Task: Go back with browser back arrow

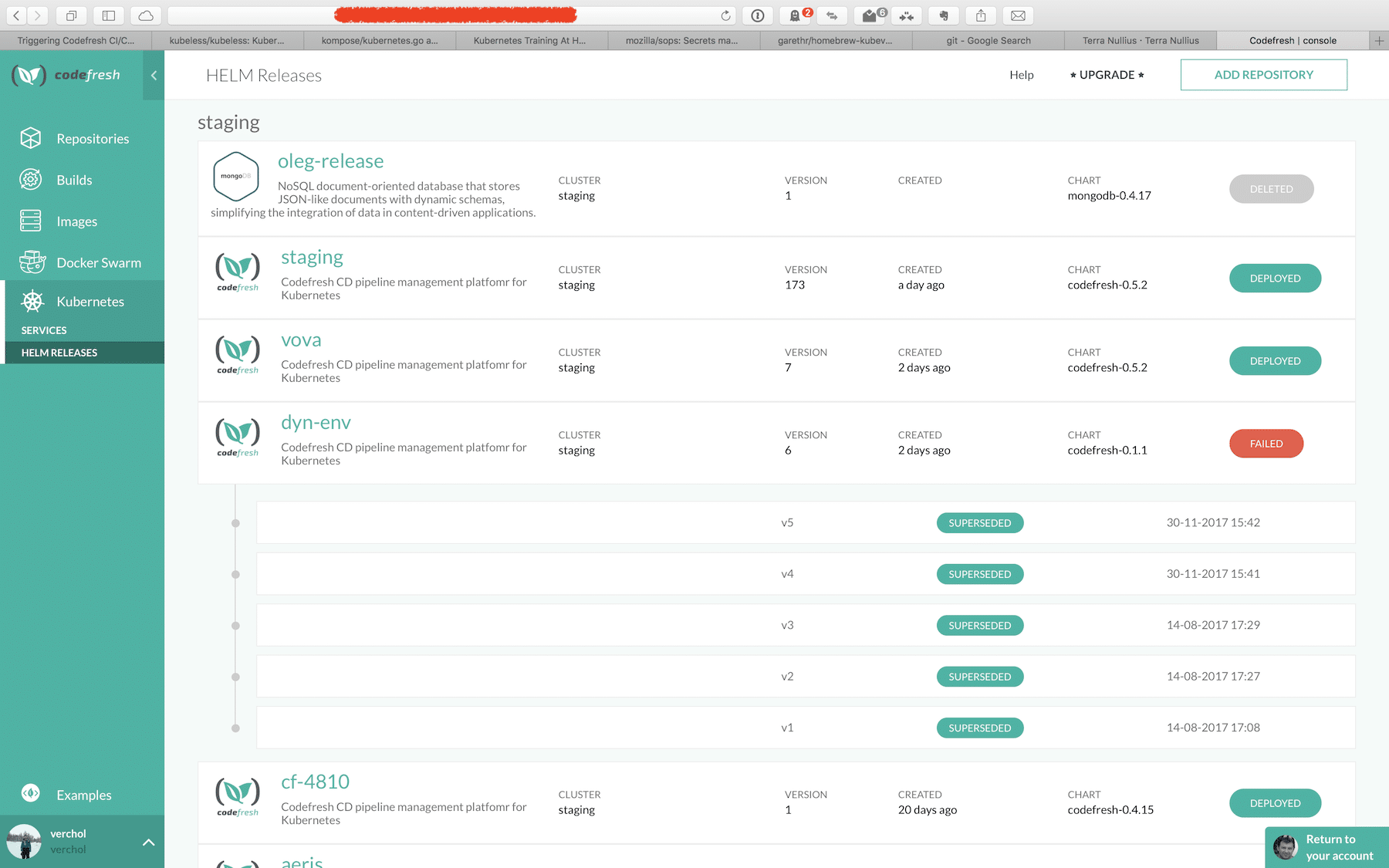Action: (16, 15)
